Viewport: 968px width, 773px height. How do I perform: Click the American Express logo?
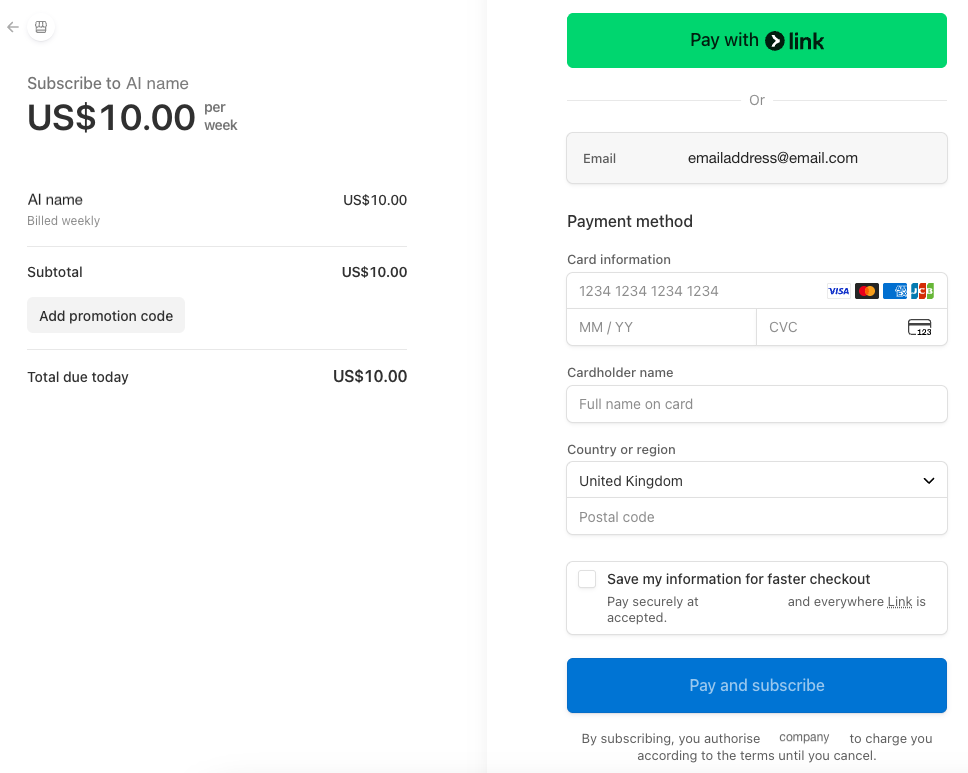(x=895, y=291)
